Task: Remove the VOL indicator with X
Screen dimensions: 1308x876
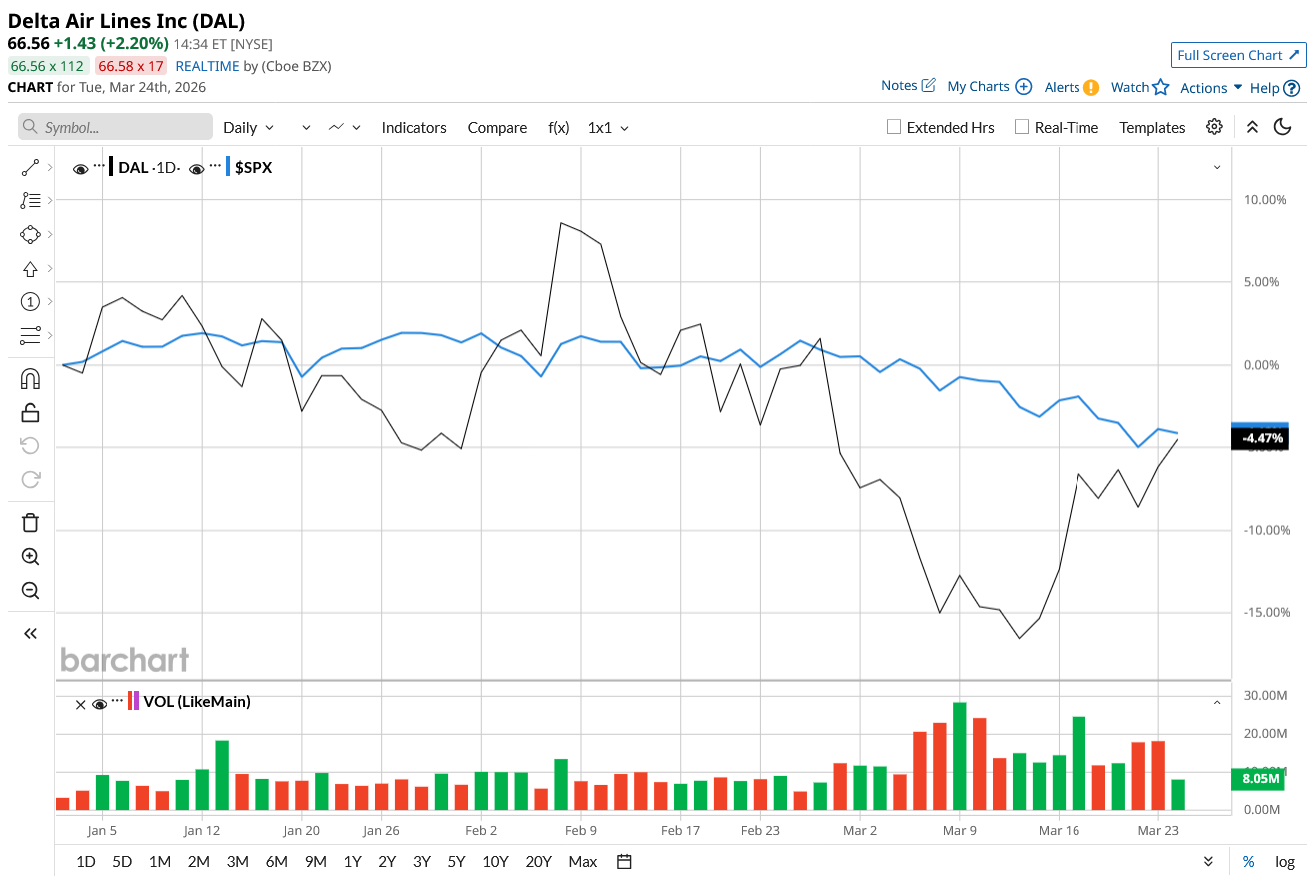Action: coord(81,704)
